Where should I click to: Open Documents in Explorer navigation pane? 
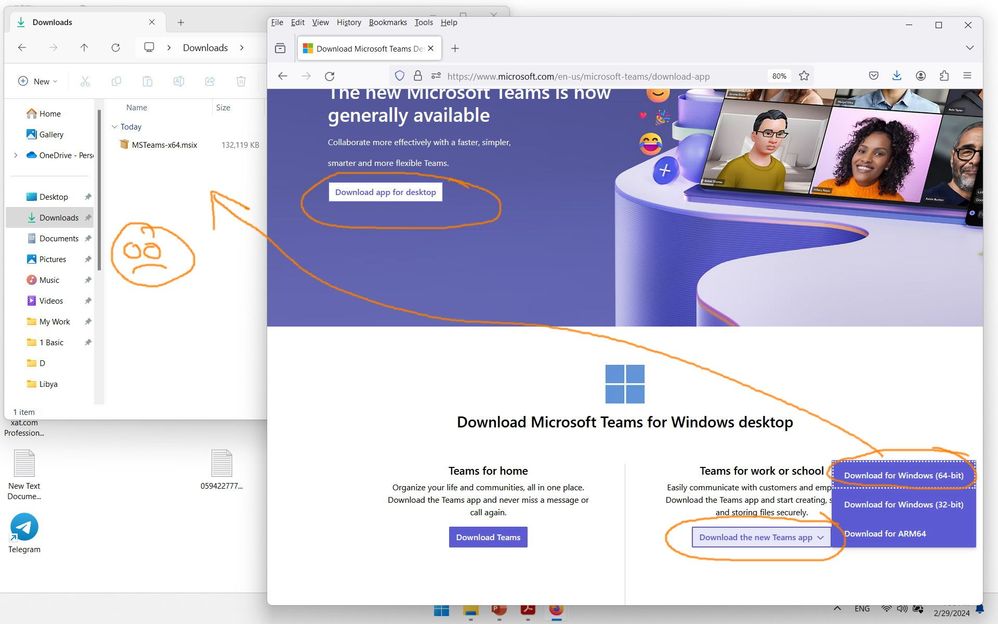tap(59, 239)
